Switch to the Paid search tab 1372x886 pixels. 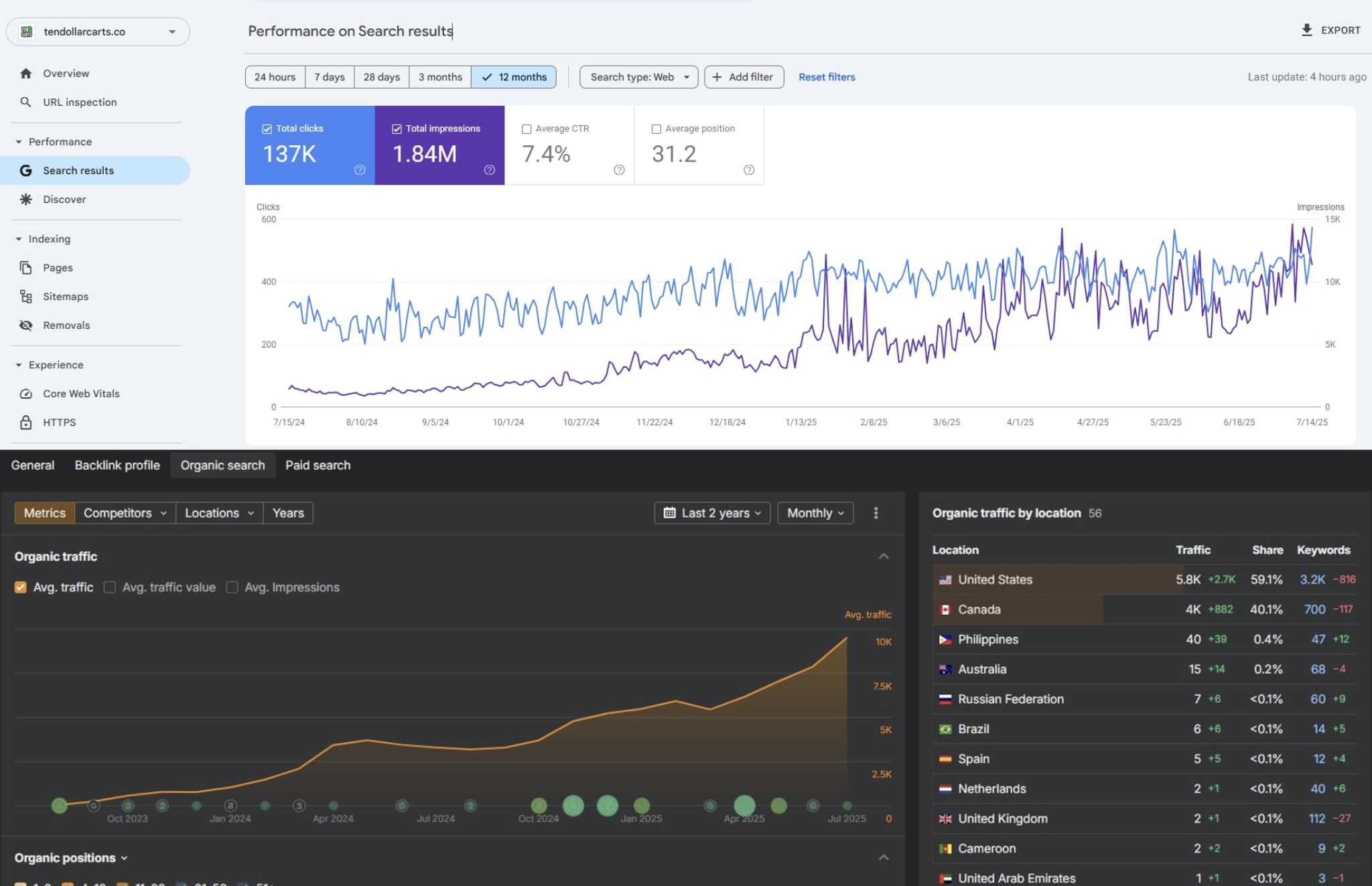(x=318, y=465)
